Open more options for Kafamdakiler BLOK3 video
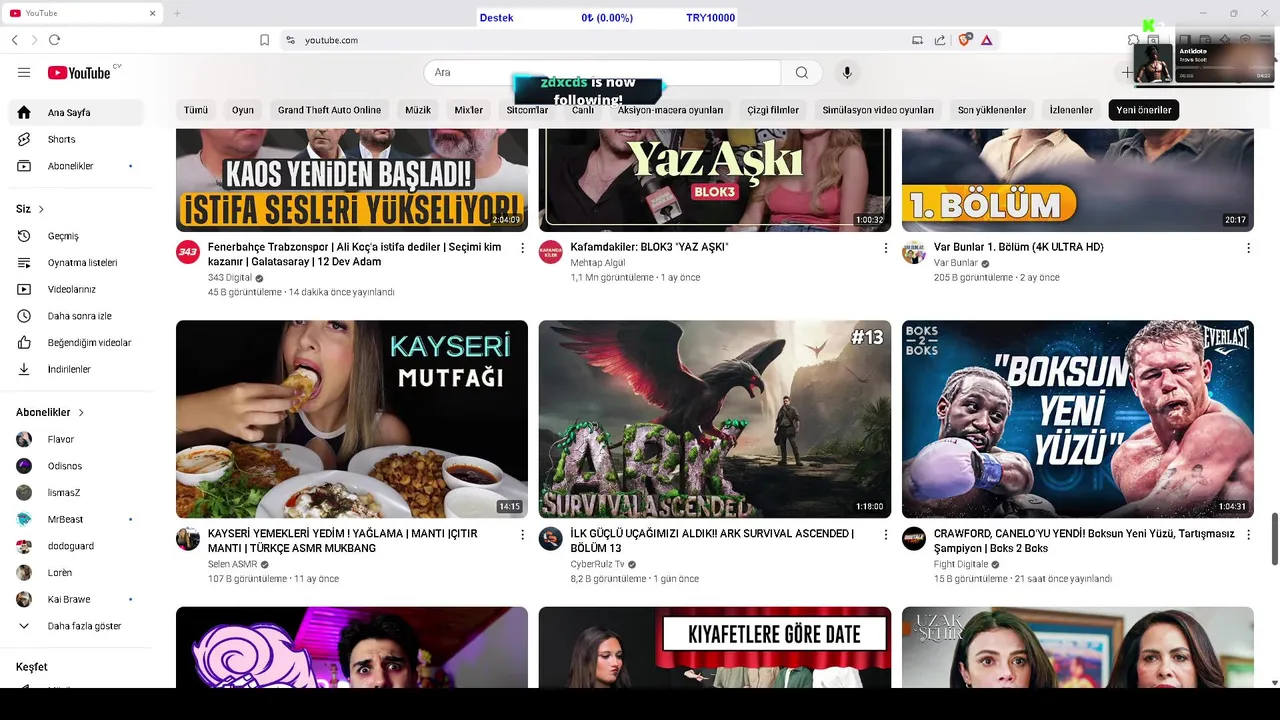This screenshot has width=1280, height=720. [885, 248]
